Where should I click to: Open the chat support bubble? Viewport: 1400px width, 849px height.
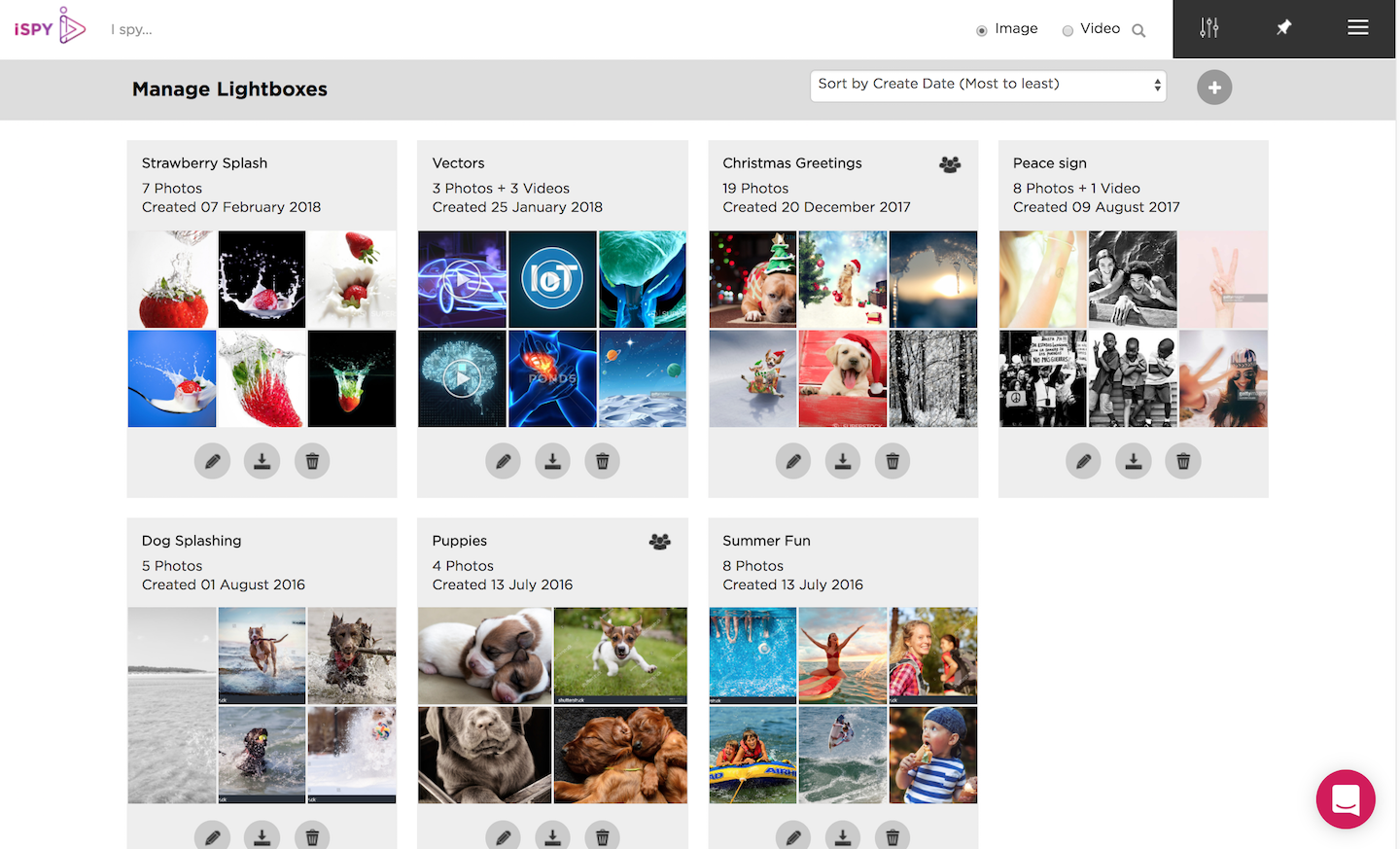1346,799
